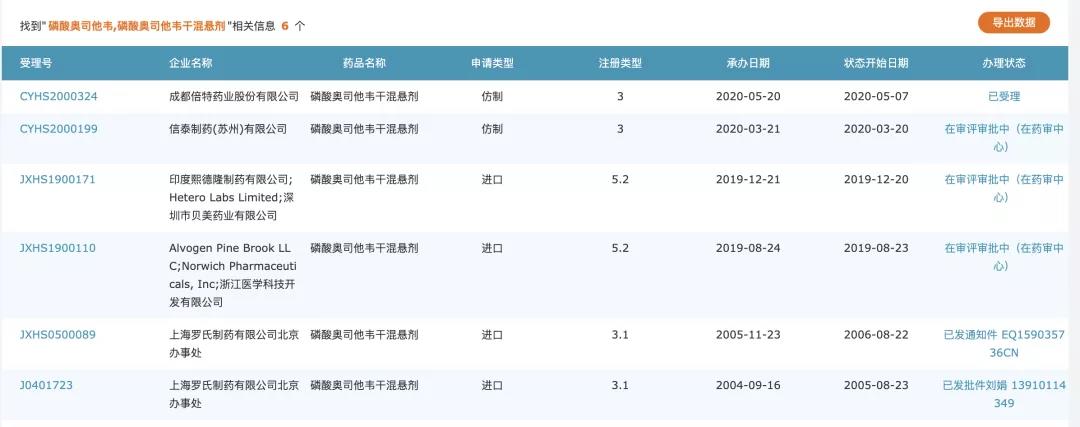Click the 企业名称 column header
Image resolution: width=1080 pixels, height=427 pixels.
[x=191, y=63]
